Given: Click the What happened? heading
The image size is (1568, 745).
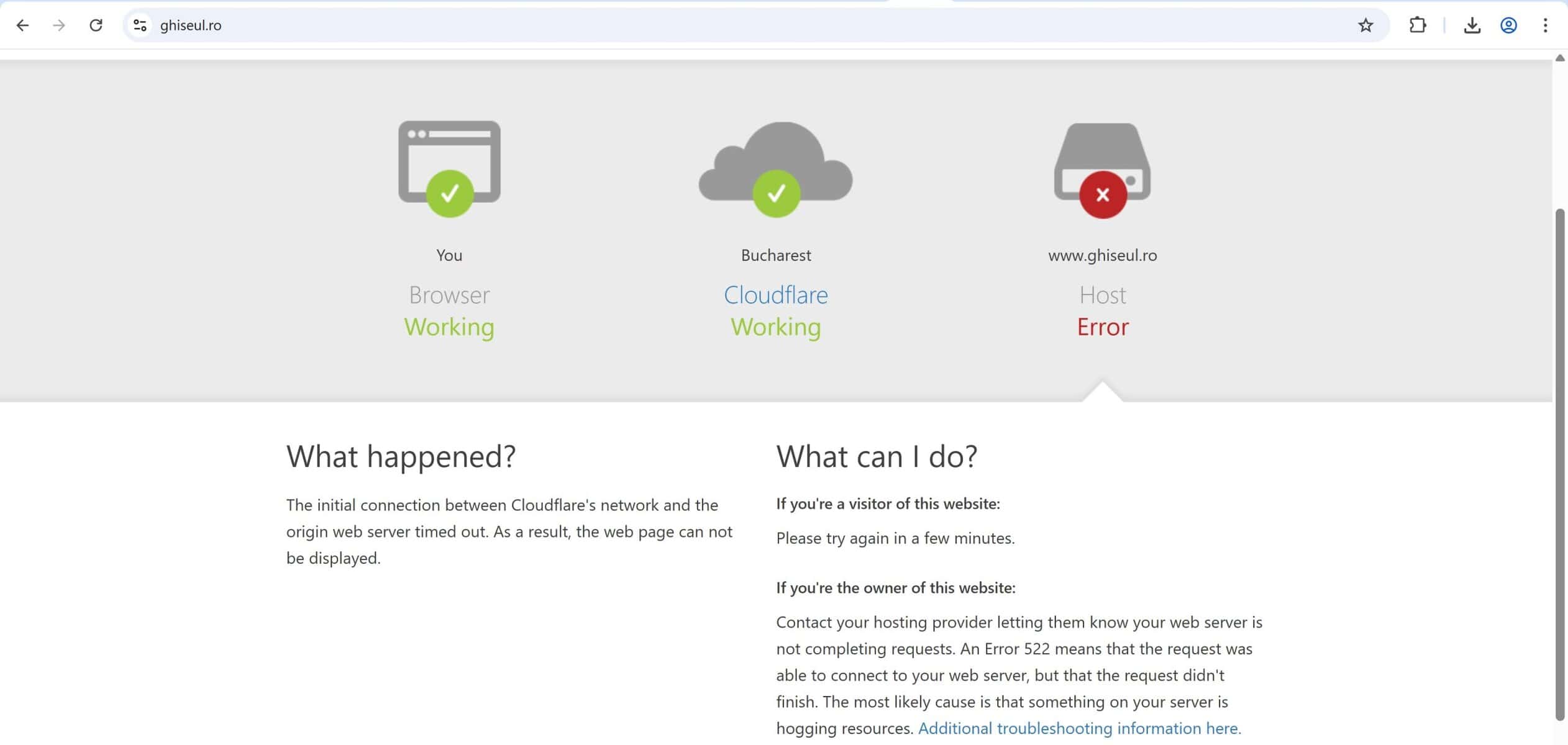Looking at the screenshot, I should coord(401,456).
